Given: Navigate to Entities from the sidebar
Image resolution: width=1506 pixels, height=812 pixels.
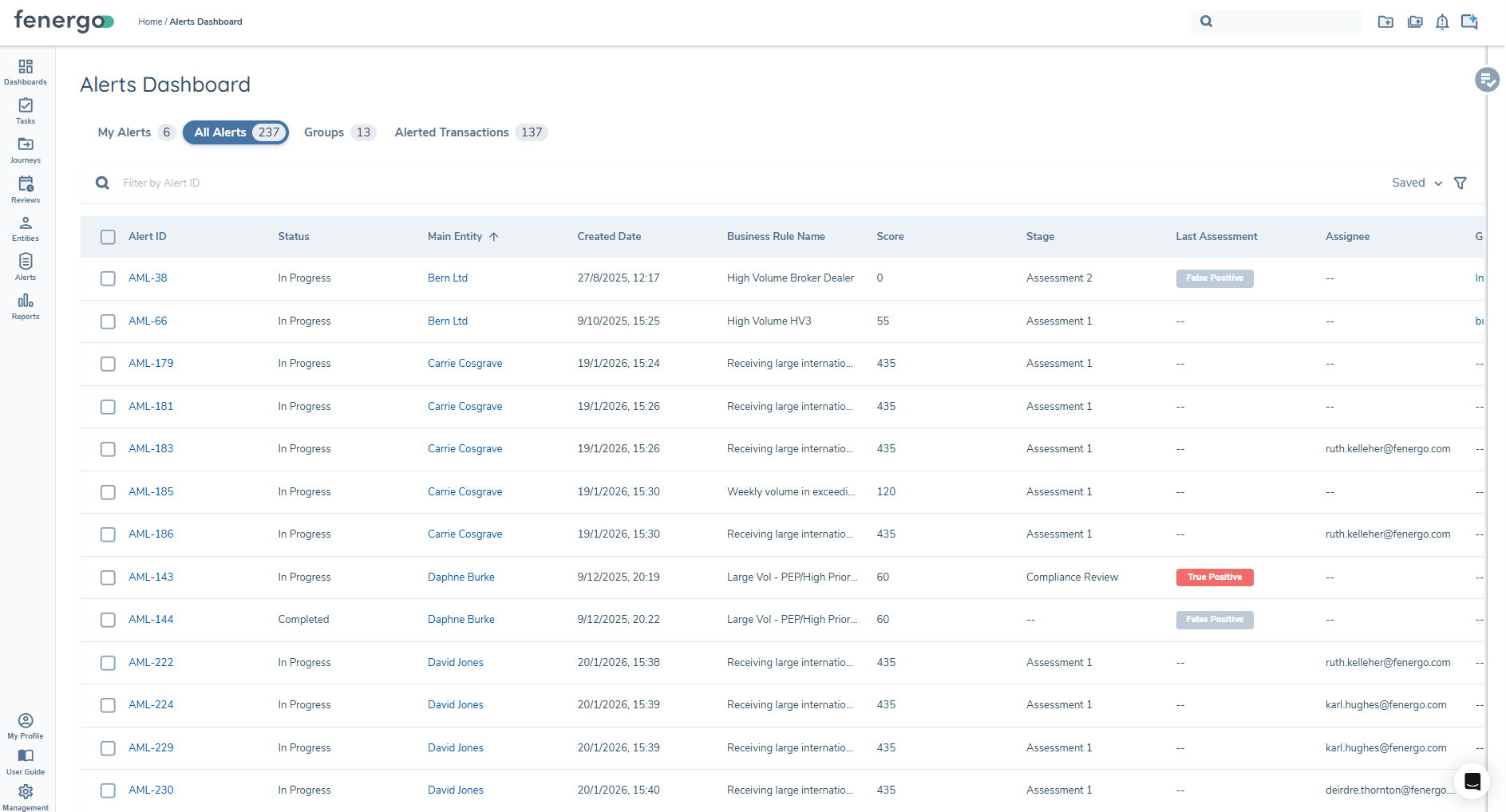Looking at the screenshot, I should [x=25, y=228].
